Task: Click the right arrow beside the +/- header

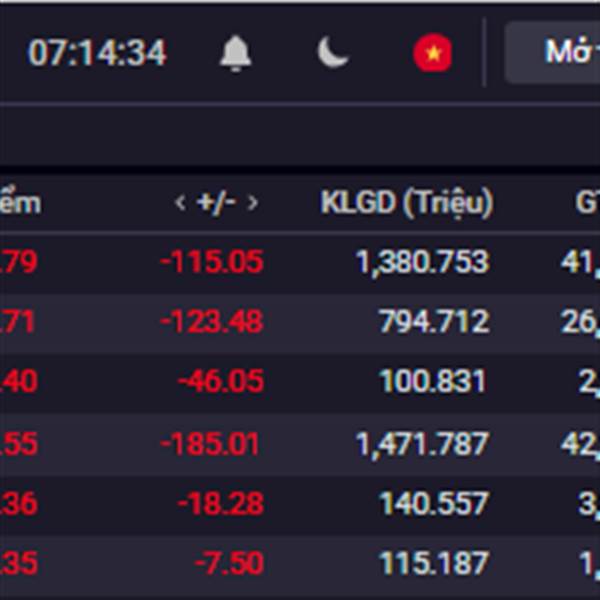Action: click(x=253, y=202)
